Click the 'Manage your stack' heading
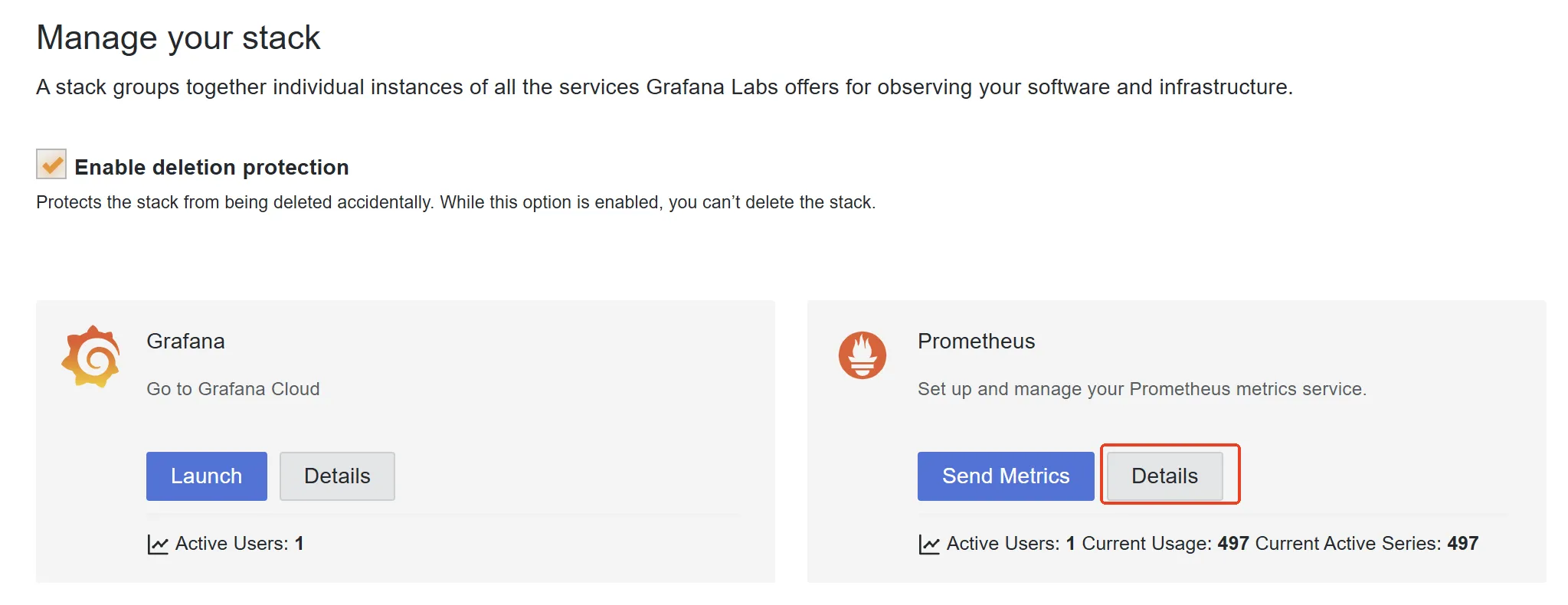Viewport: 1568px width, 605px height. 178,38
